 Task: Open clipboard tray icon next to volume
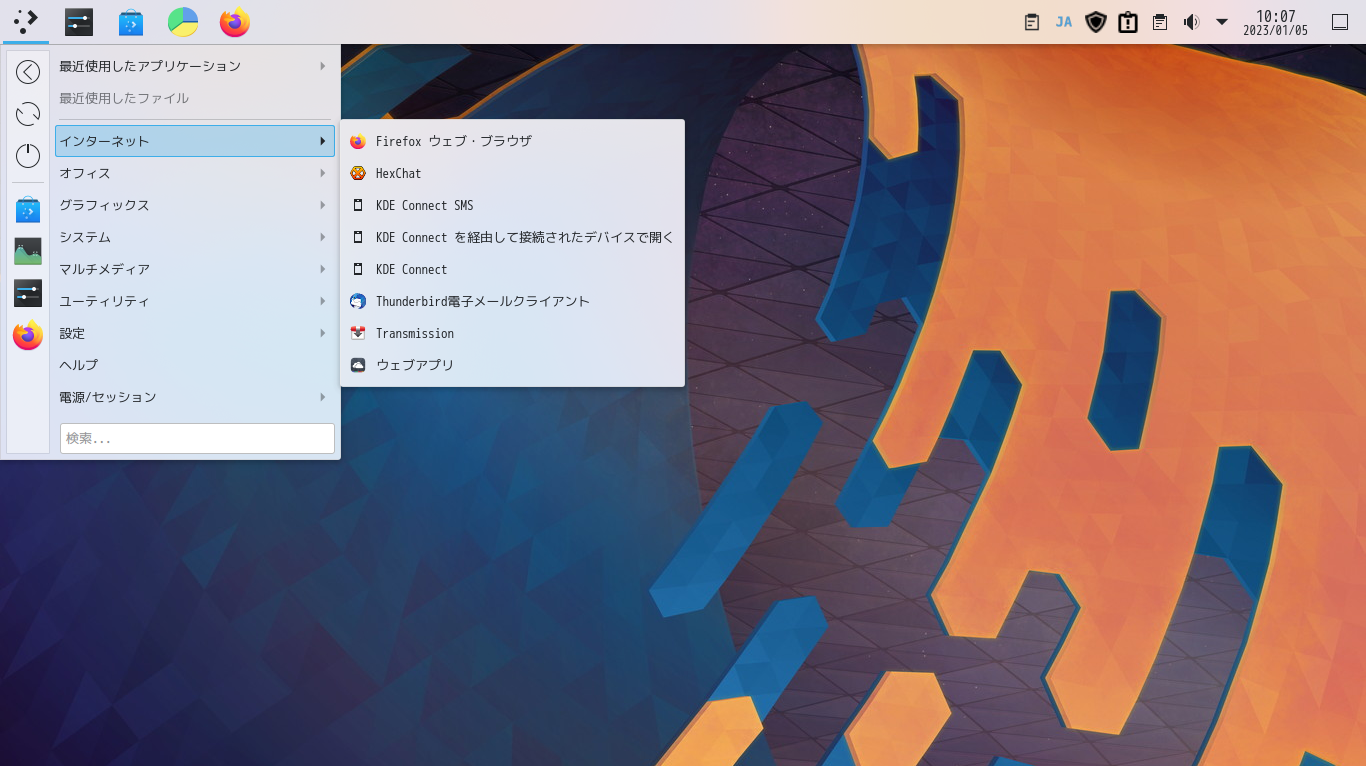click(1160, 22)
